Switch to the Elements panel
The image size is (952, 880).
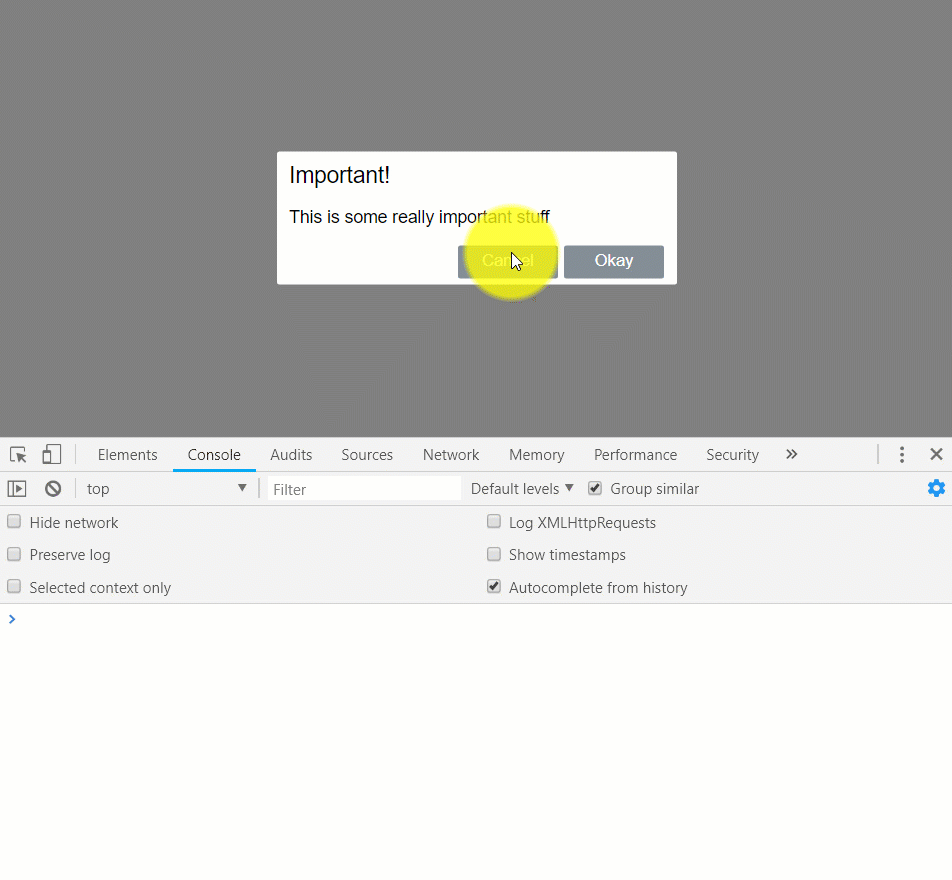127,454
